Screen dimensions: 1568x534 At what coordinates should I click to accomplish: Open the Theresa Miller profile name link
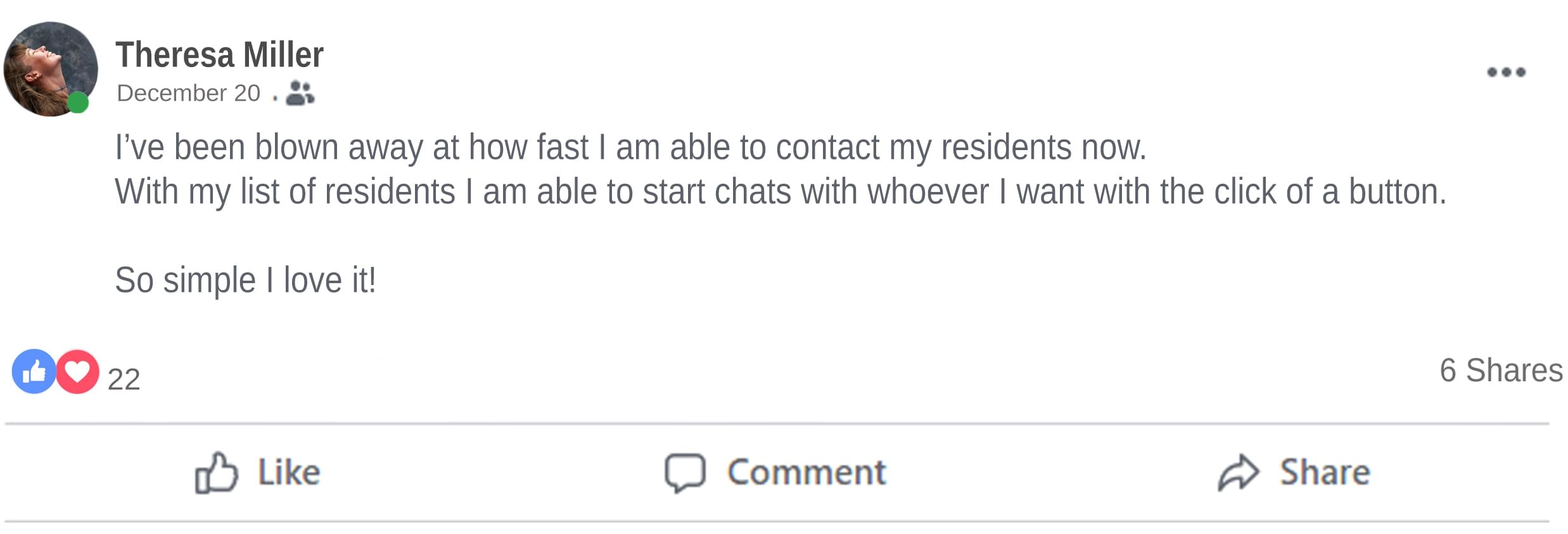pyautogui.click(x=219, y=55)
